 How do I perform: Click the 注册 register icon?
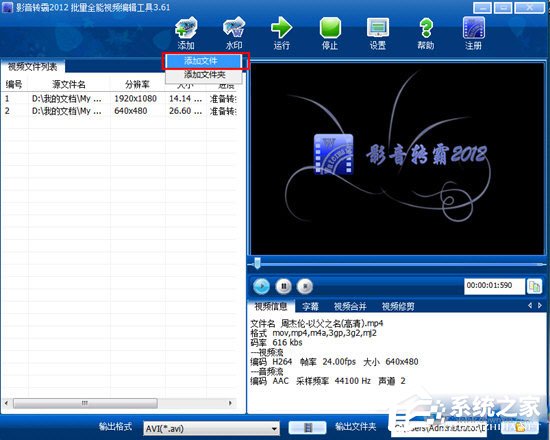[474, 33]
